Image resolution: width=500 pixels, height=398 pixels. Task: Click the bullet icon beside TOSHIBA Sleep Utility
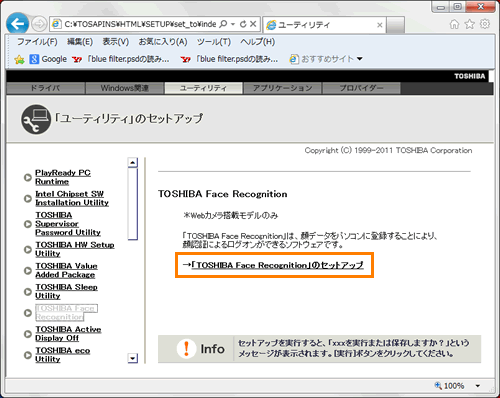click(28, 292)
